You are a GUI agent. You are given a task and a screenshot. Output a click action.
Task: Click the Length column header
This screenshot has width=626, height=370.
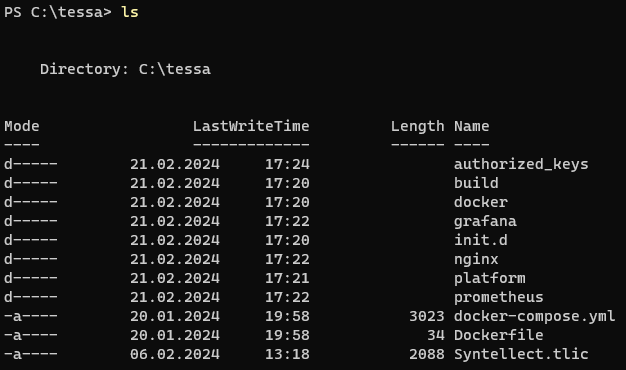(x=417, y=127)
